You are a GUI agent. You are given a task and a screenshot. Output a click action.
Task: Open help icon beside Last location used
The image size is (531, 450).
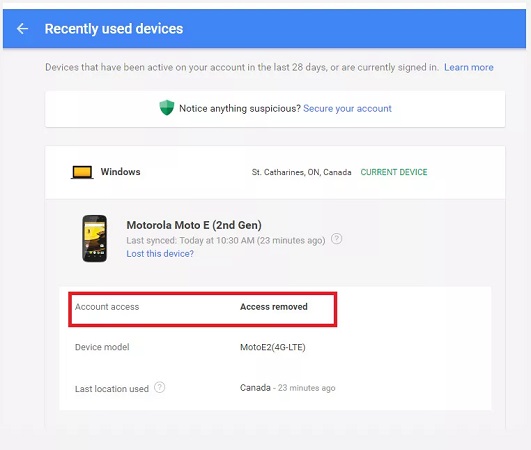(x=160, y=387)
